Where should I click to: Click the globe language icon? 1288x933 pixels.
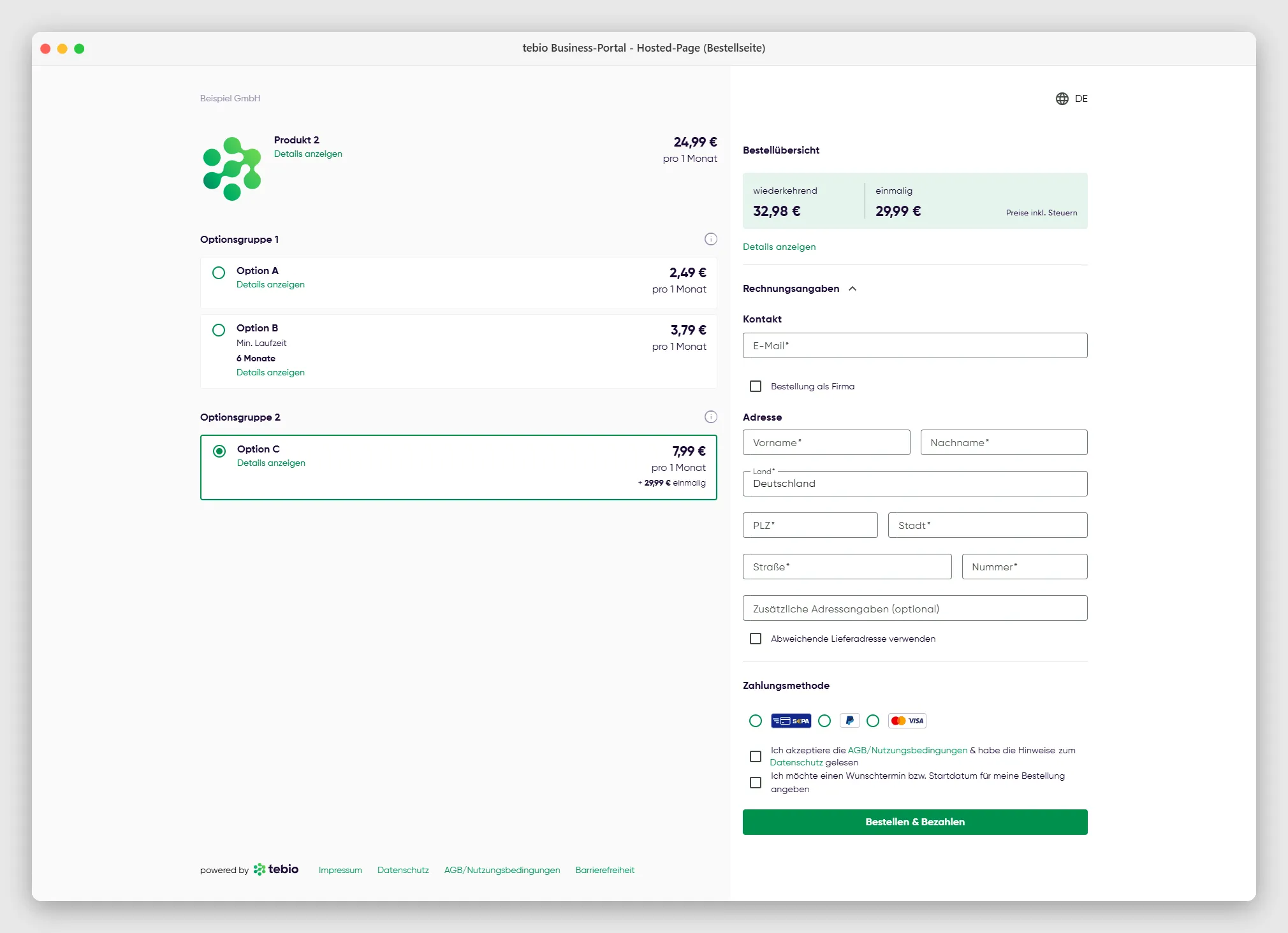(1062, 99)
